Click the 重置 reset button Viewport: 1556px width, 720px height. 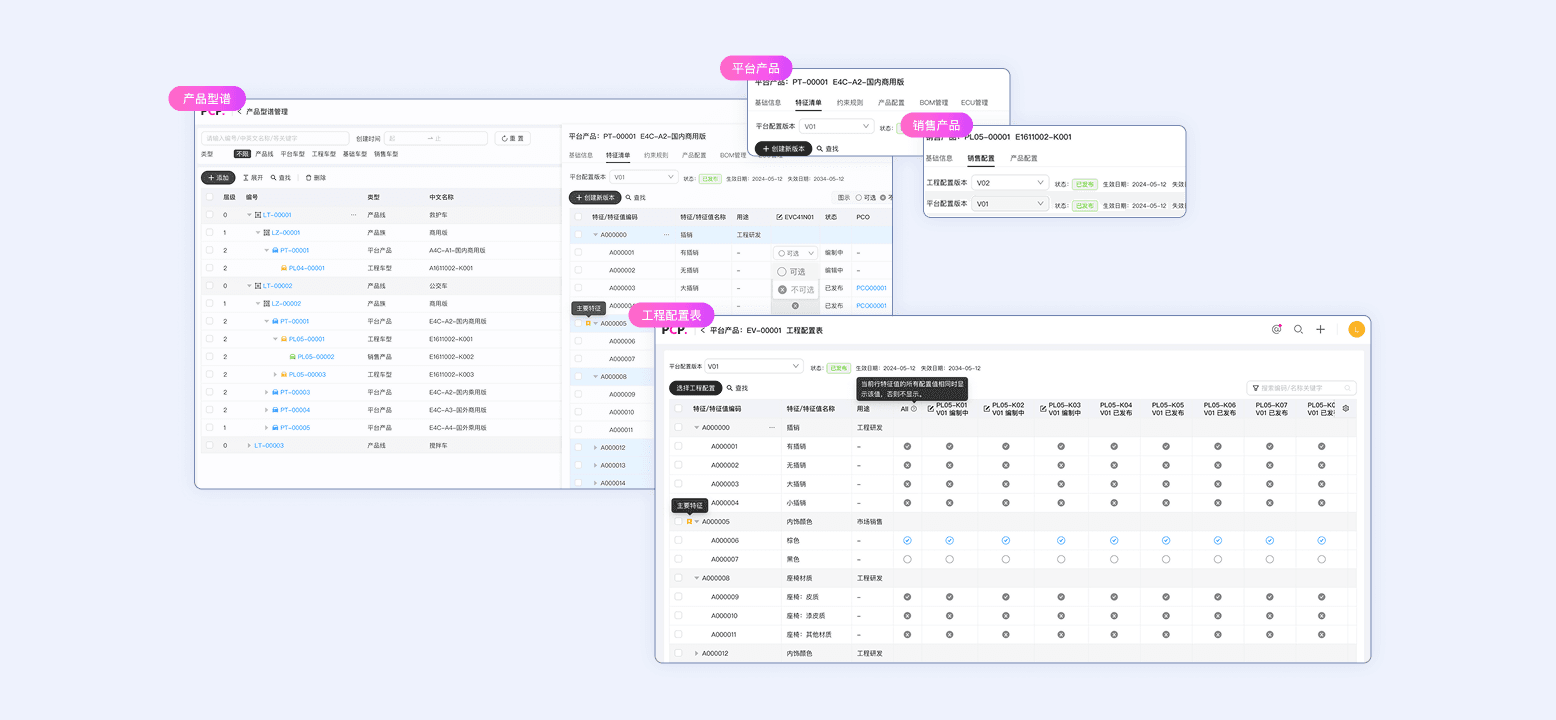pos(513,138)
